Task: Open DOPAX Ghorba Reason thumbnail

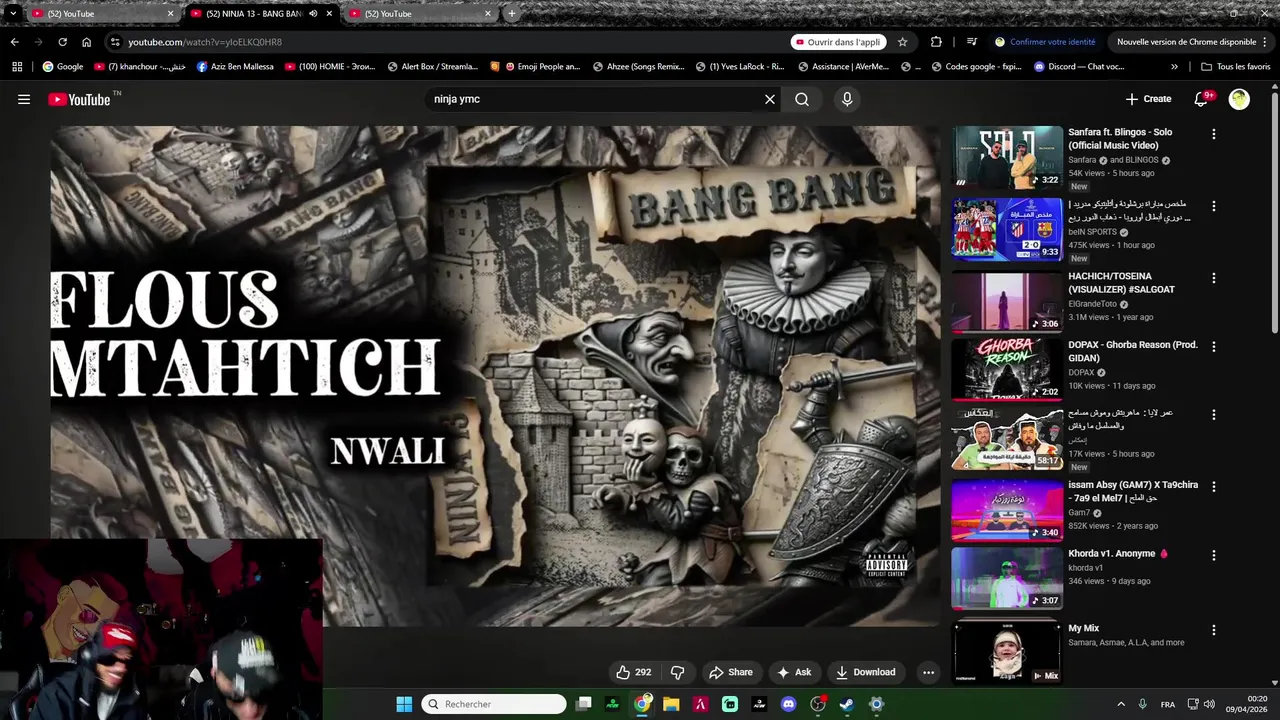Action: coord(1007,369)
